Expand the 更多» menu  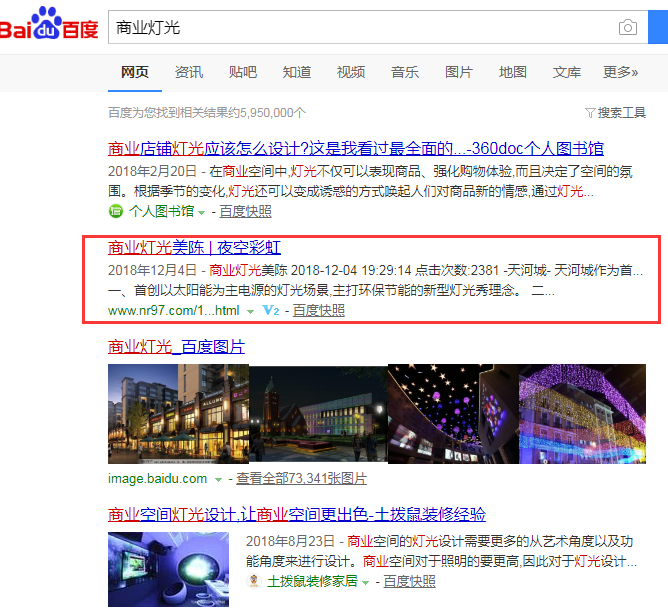[x=620, y=72]
